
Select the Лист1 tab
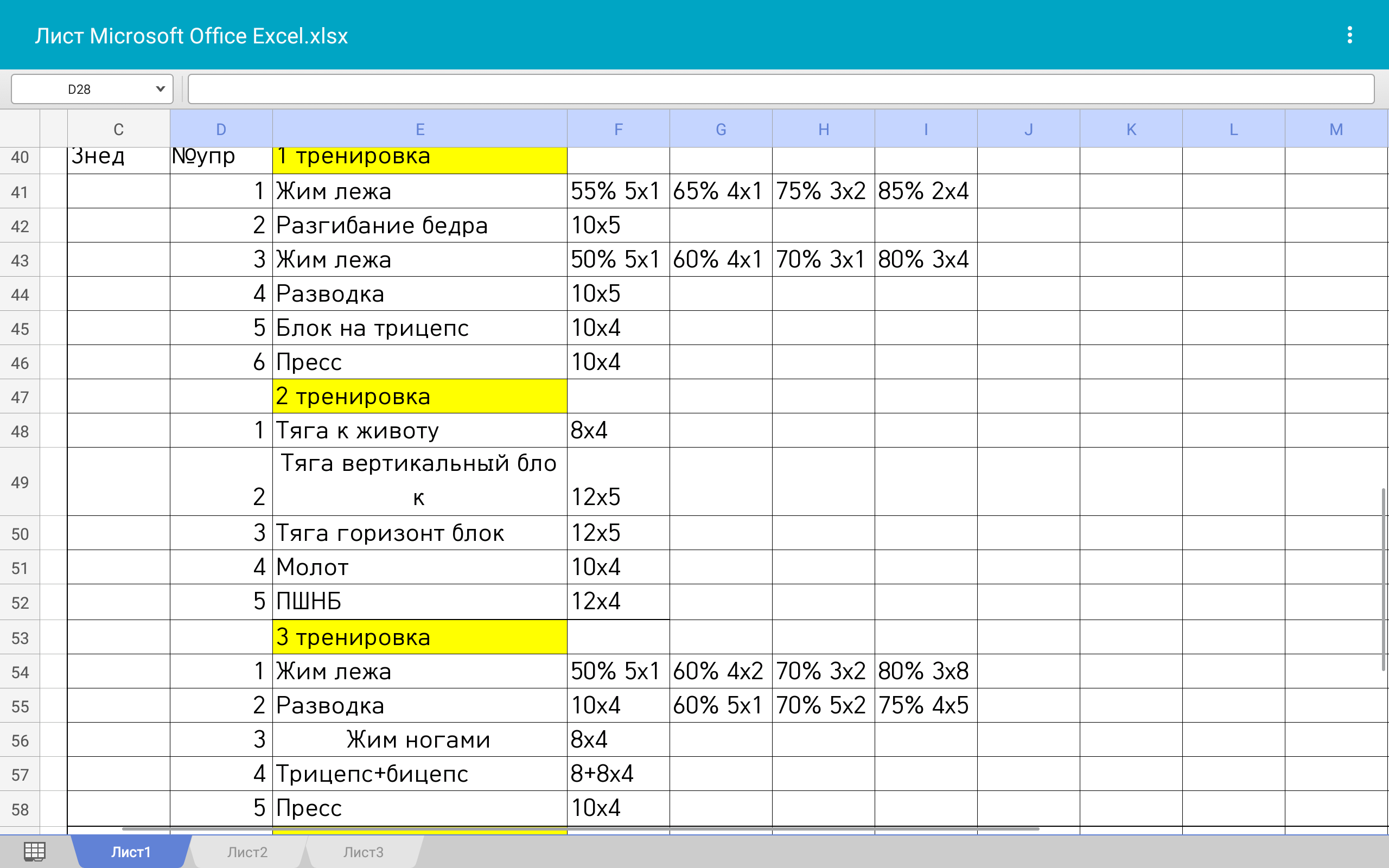click(131, 852)
